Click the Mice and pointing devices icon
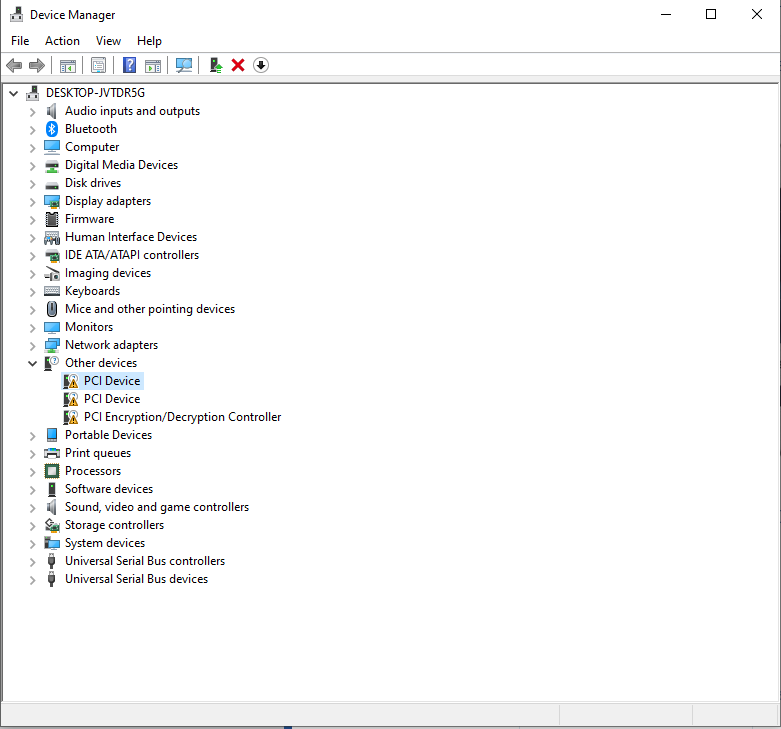Screen dimensions: 781x729 (52, 309)
